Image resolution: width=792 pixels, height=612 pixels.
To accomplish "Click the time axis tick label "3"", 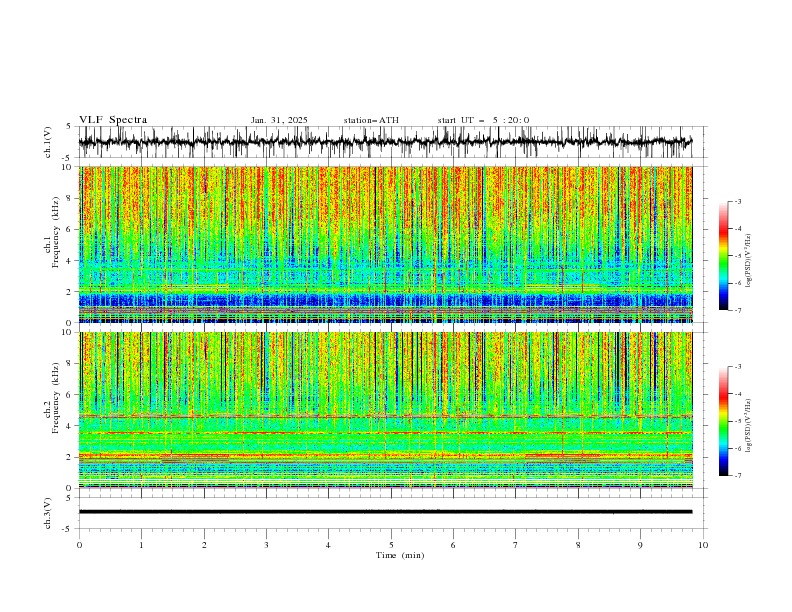I will pyautogui.click(x=266, y=545).
